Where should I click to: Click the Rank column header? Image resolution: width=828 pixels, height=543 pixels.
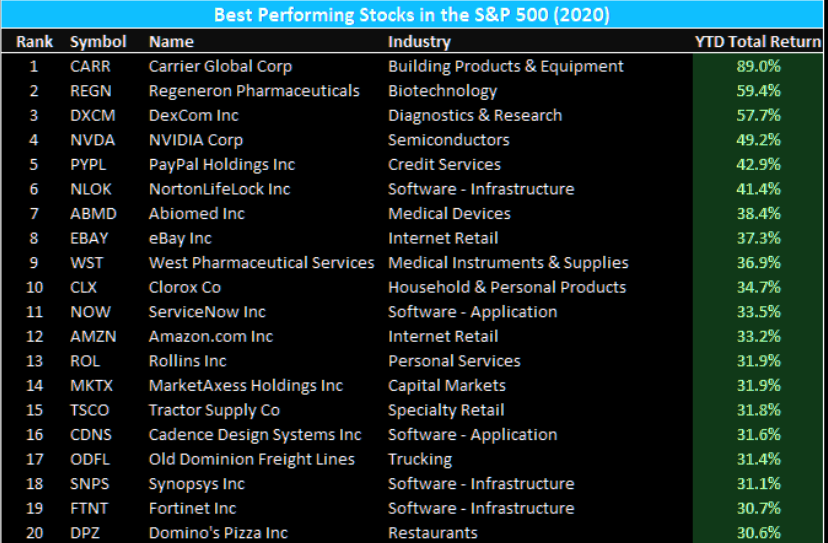34,42
